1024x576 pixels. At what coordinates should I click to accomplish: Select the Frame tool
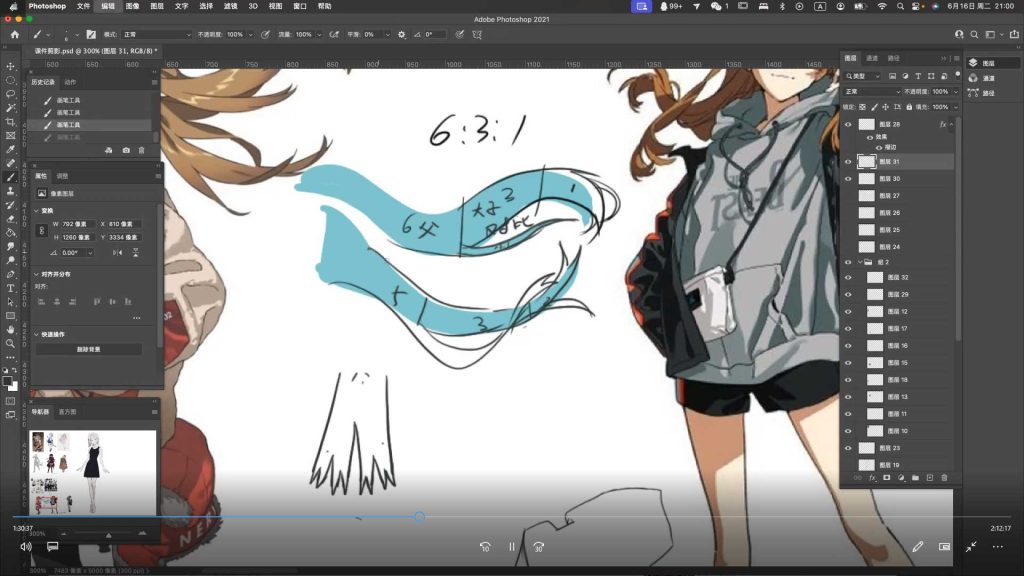point(10,136)
